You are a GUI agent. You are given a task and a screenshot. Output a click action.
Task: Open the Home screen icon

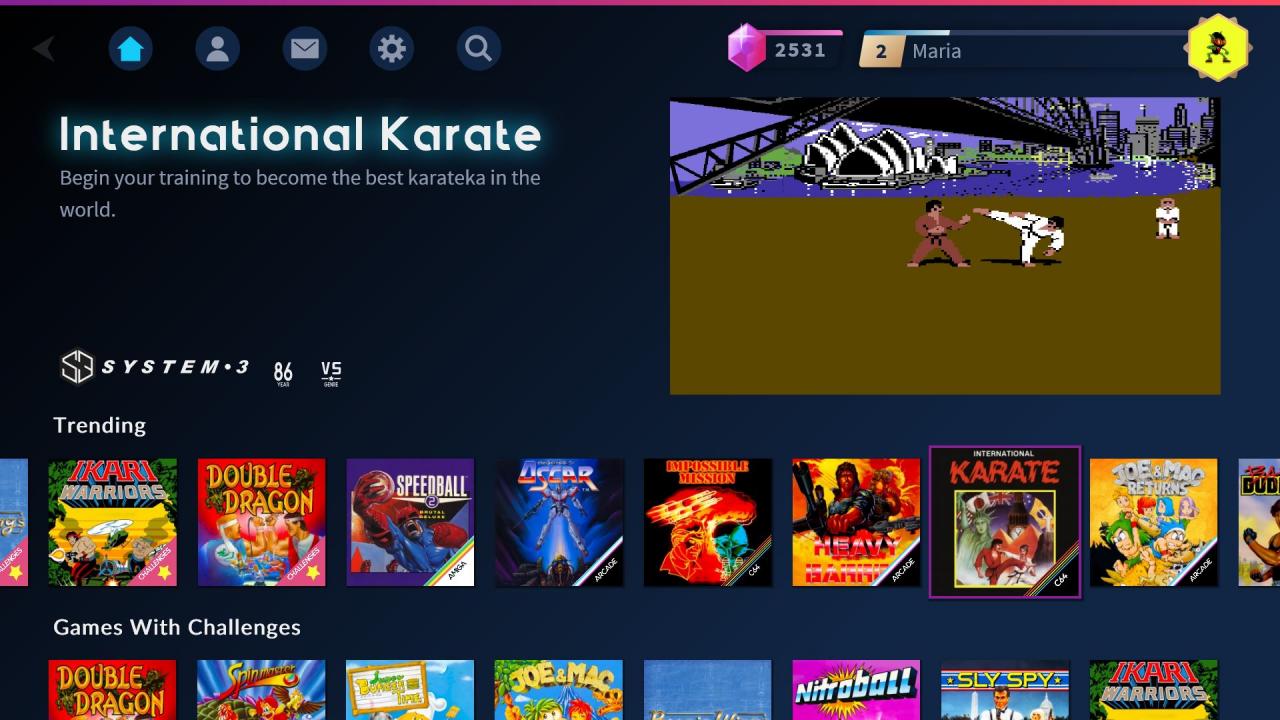[x=130, y=48]
